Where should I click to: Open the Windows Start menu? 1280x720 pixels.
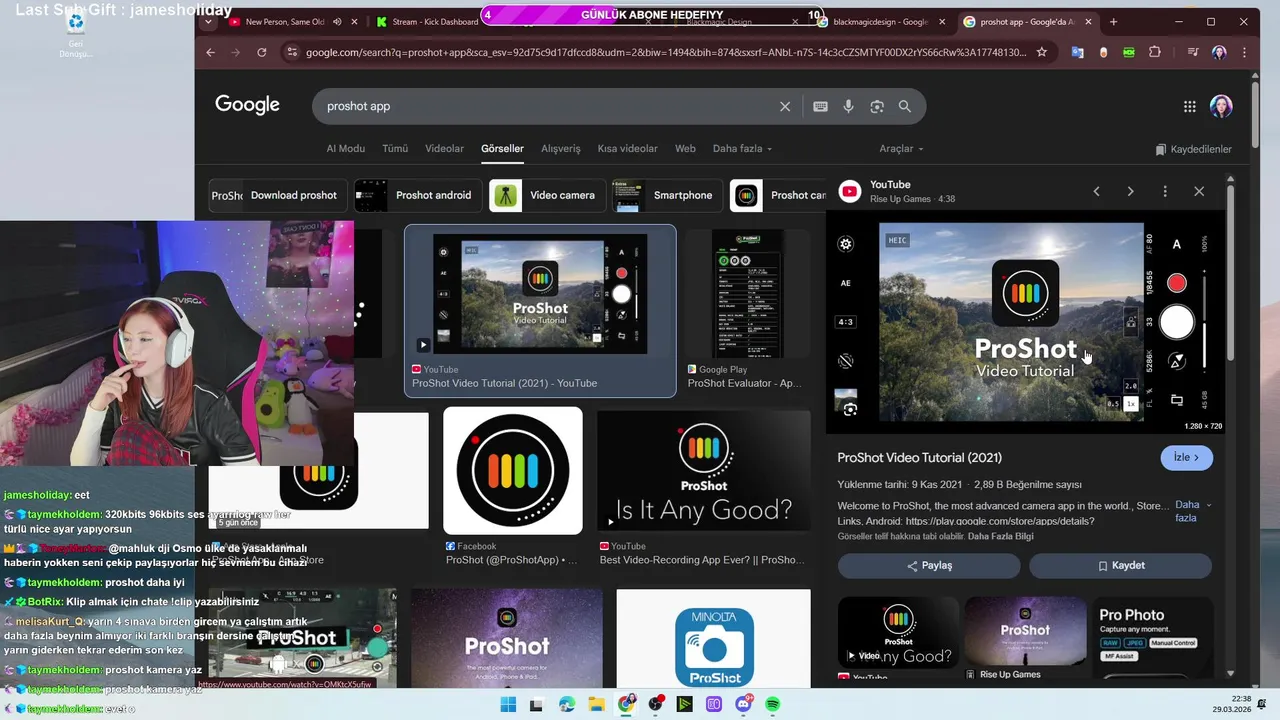coord(508,704)
